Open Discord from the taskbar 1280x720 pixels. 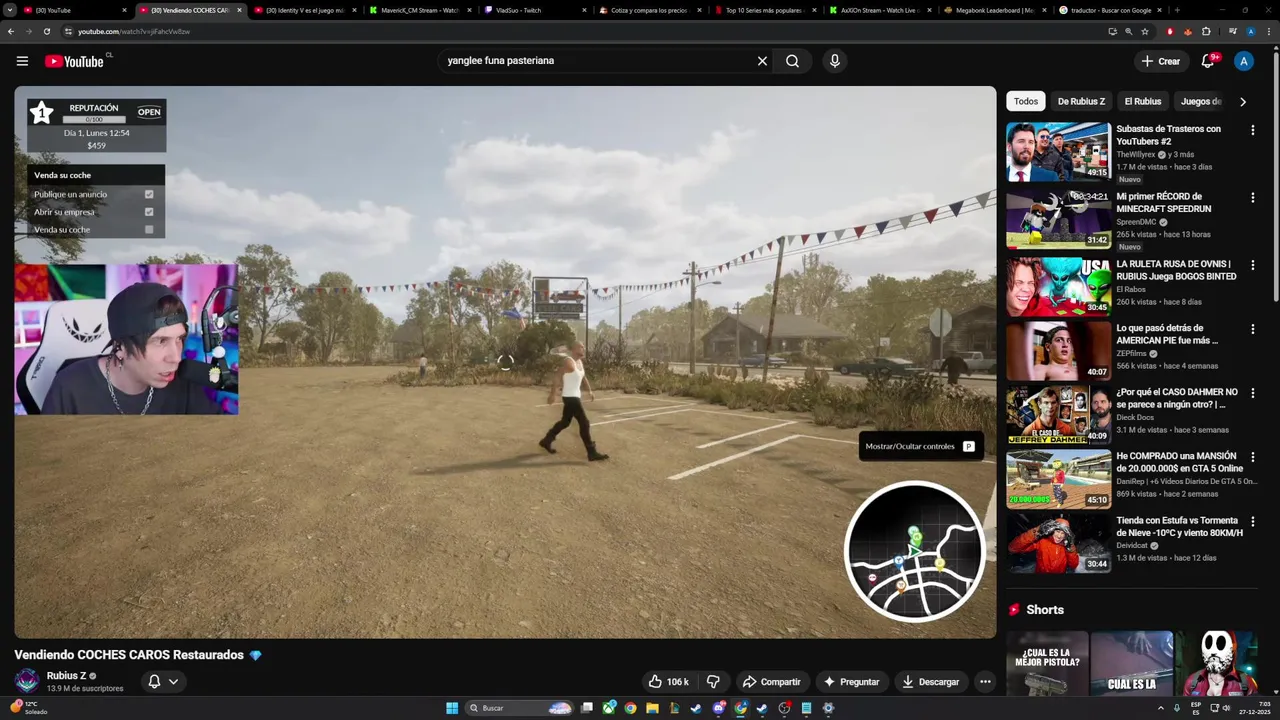point(719,708)
